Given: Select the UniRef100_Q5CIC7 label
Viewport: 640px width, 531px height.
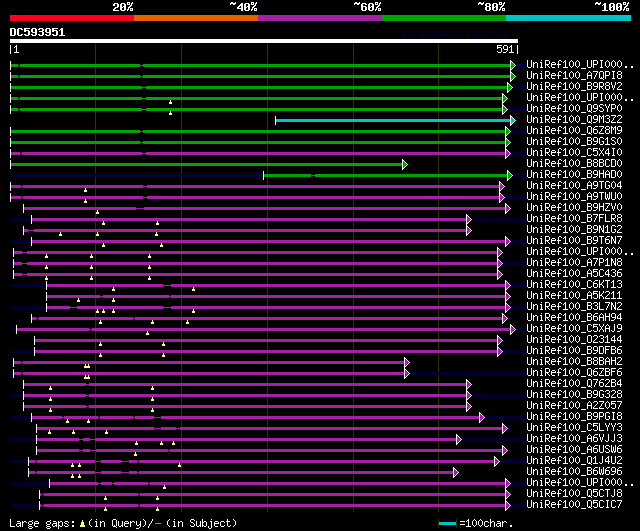Looking at the screenshot, I should point(574,505).
